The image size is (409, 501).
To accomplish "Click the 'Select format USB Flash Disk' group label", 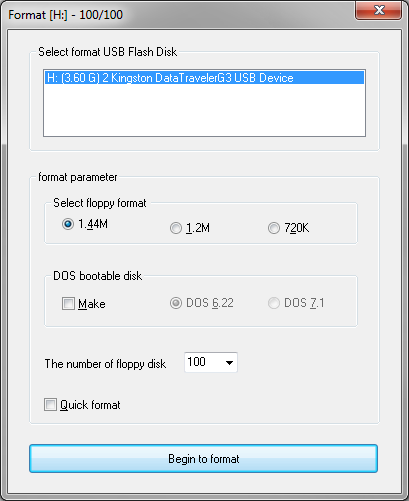I will (107, 52).
